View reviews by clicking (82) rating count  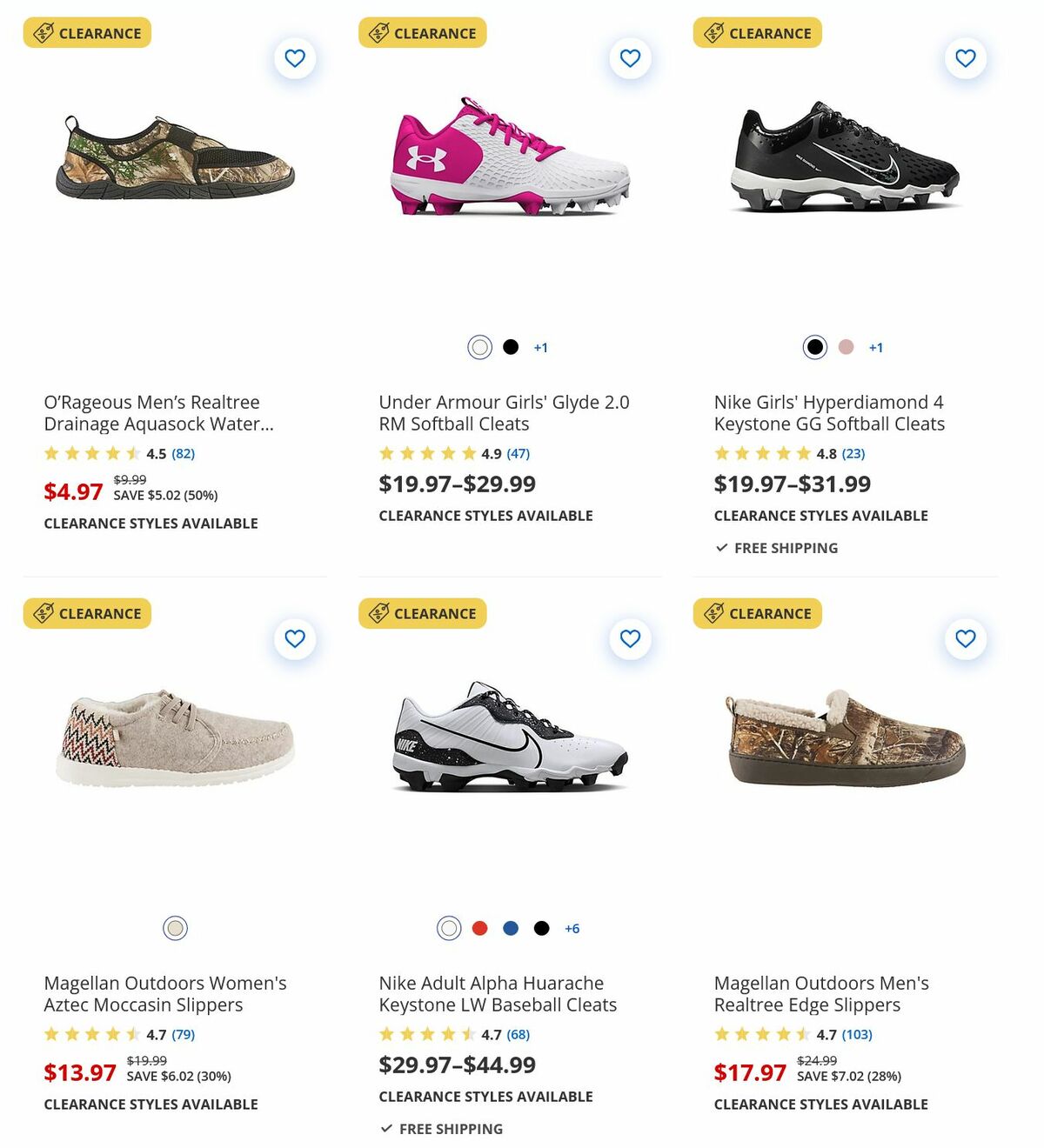tap(182, 453)
